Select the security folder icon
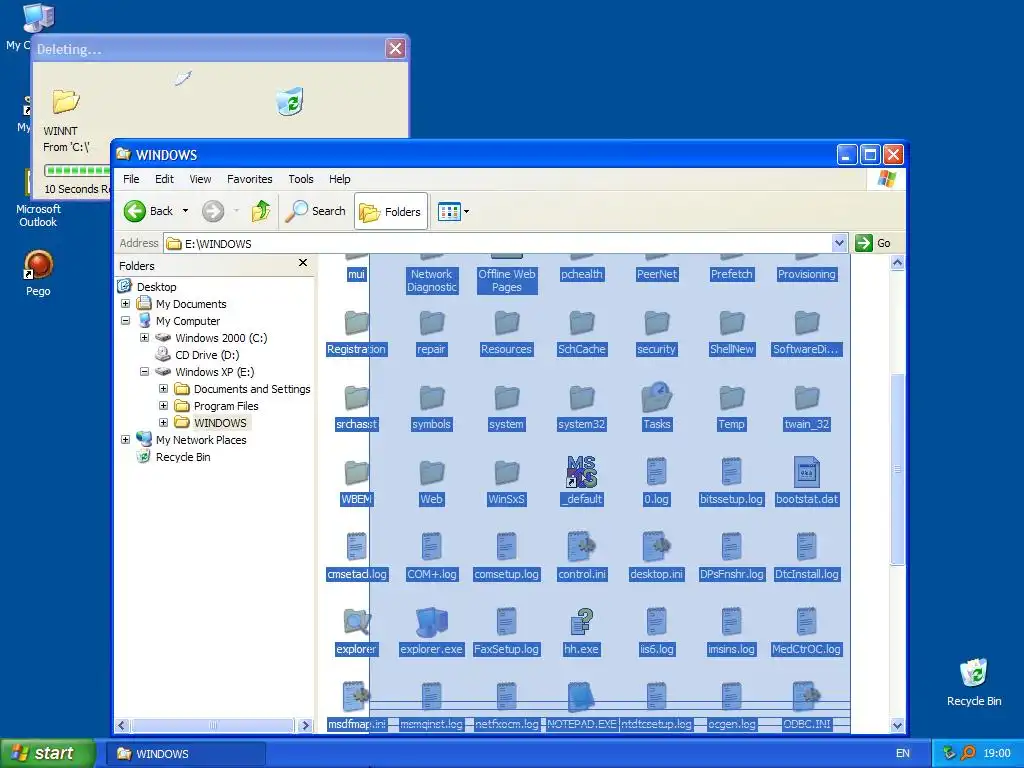Screen dimensions: 1024x768 (x=656, y=322)
